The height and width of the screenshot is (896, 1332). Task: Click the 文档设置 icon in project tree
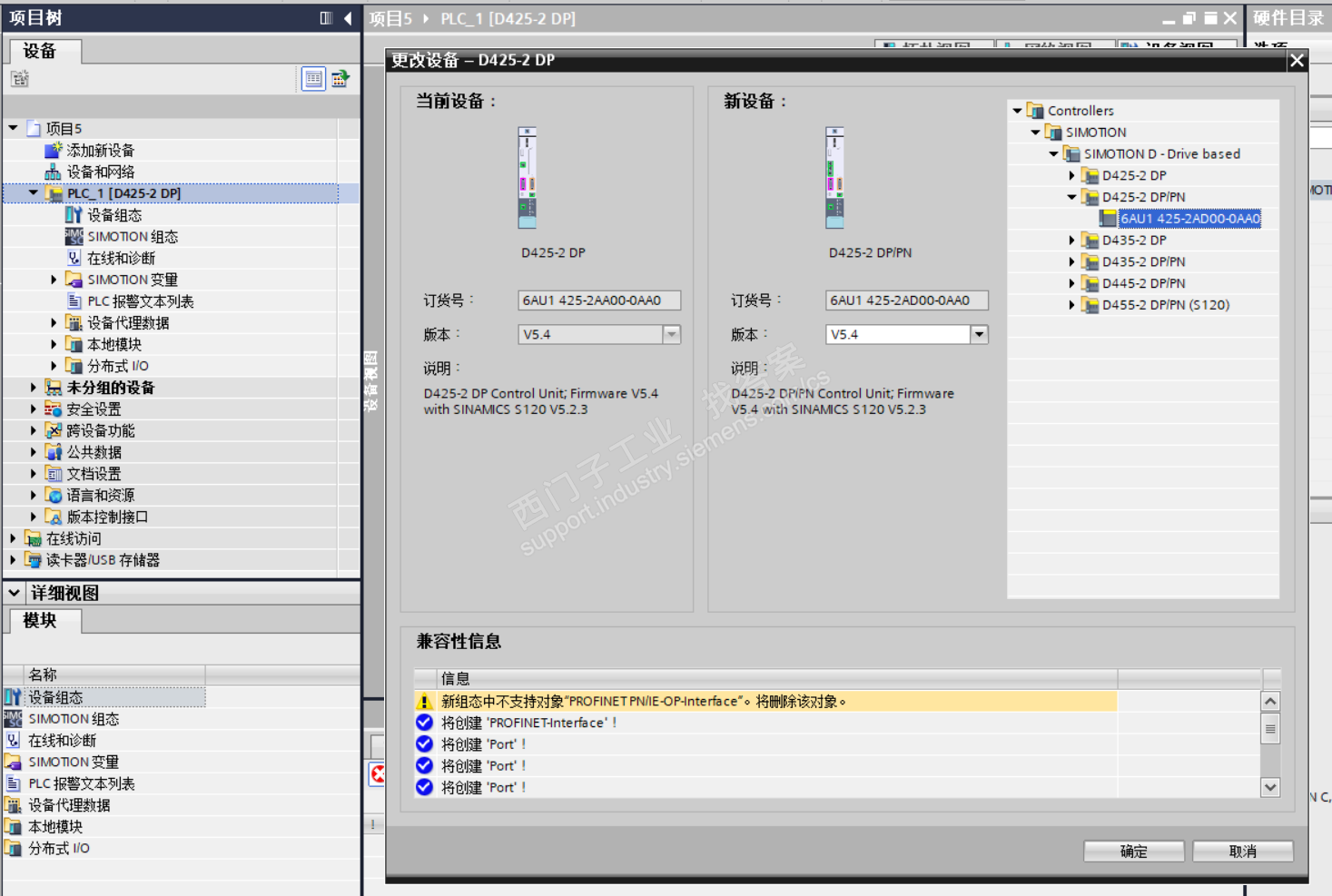[54, 474]
